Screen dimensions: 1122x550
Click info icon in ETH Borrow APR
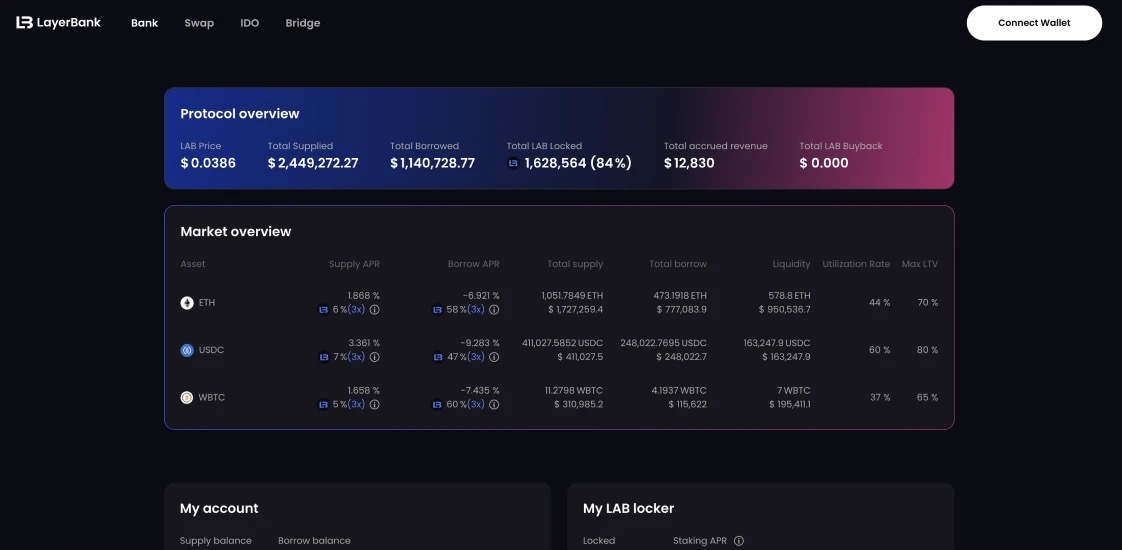click(494, 310)
